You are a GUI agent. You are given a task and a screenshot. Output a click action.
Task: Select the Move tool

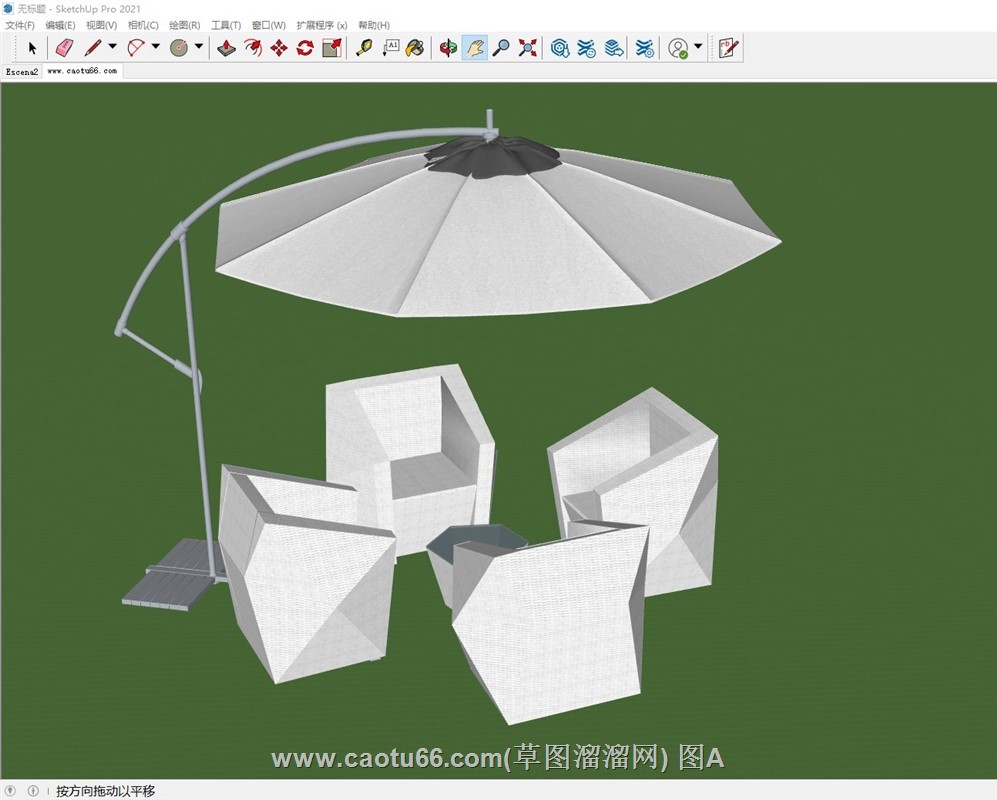click(278, 48)
